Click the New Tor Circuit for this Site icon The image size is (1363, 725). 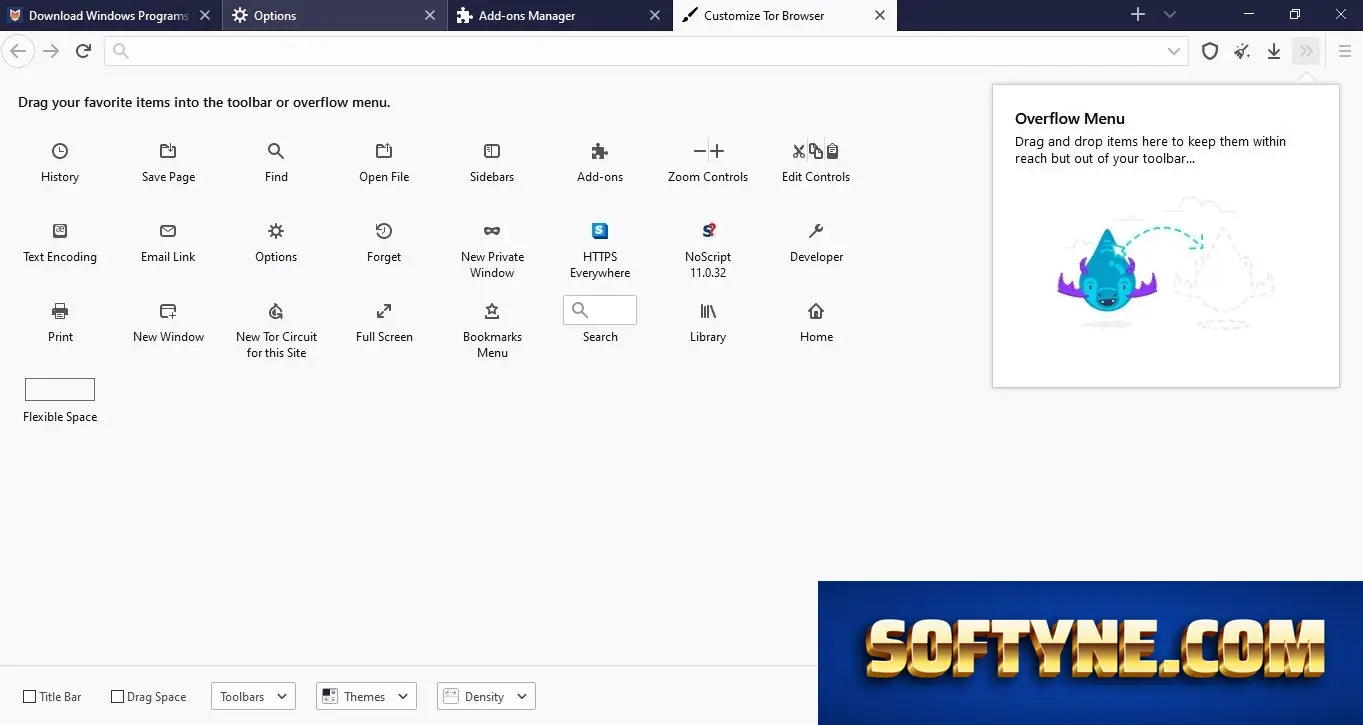(276, 311)
